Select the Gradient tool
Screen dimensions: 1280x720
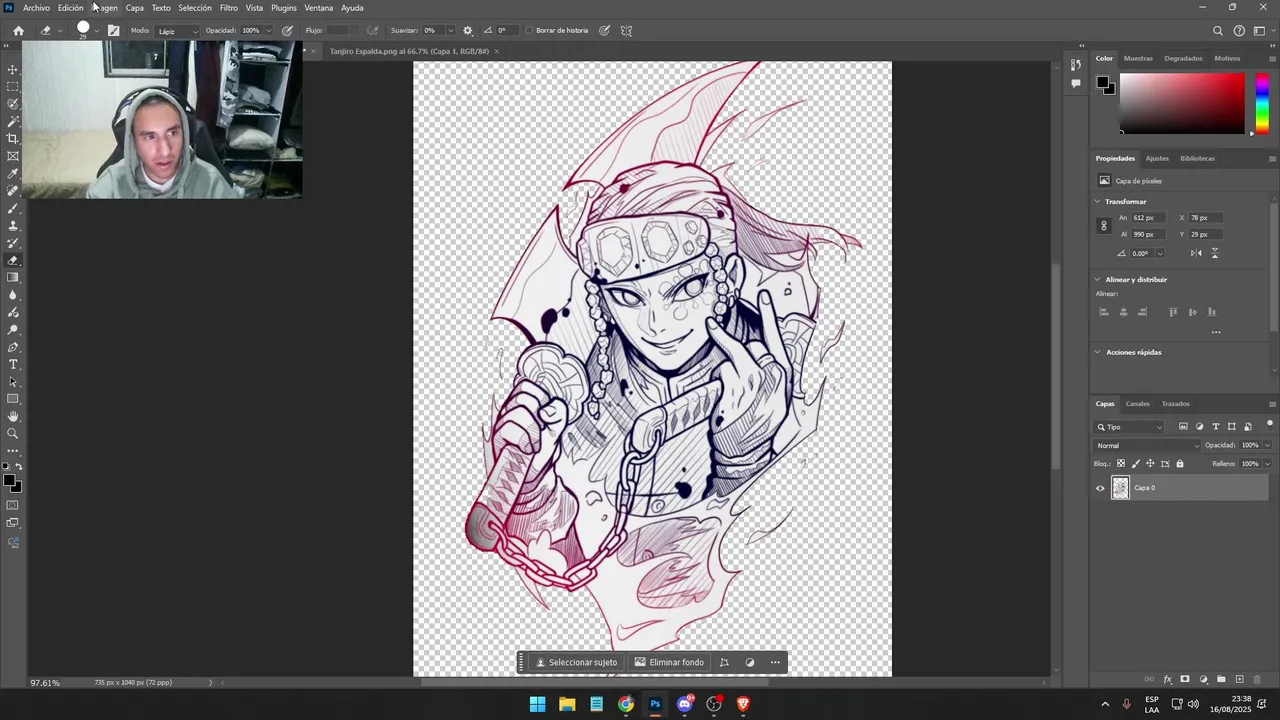13,277
